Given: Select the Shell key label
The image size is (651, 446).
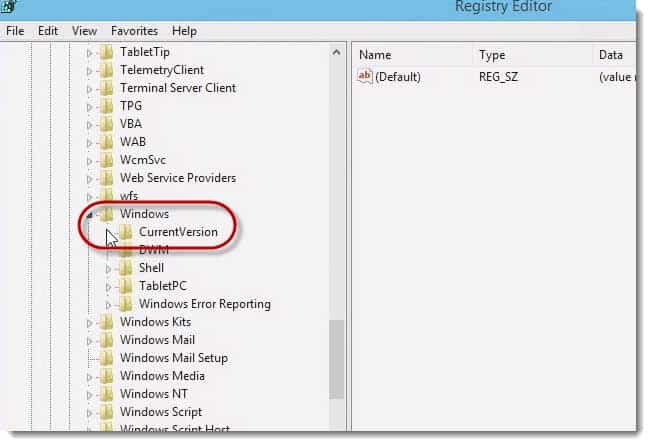Looking at the screenshot, I should point(151,268).
